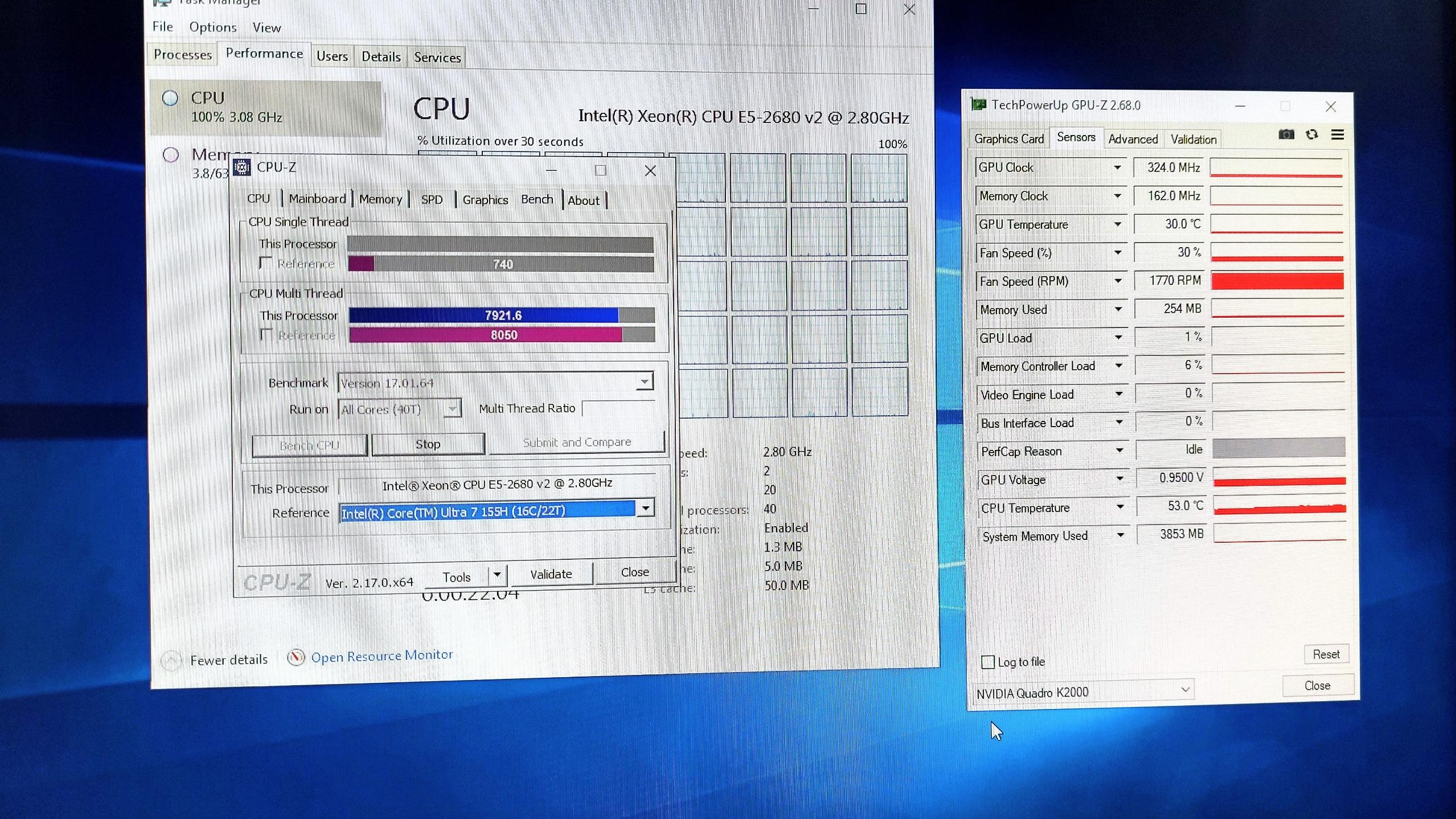This screenshot has height=819, width=1456.
Task: Click the Fan Speed RPM red graph bar
Action: (1277, 281)
